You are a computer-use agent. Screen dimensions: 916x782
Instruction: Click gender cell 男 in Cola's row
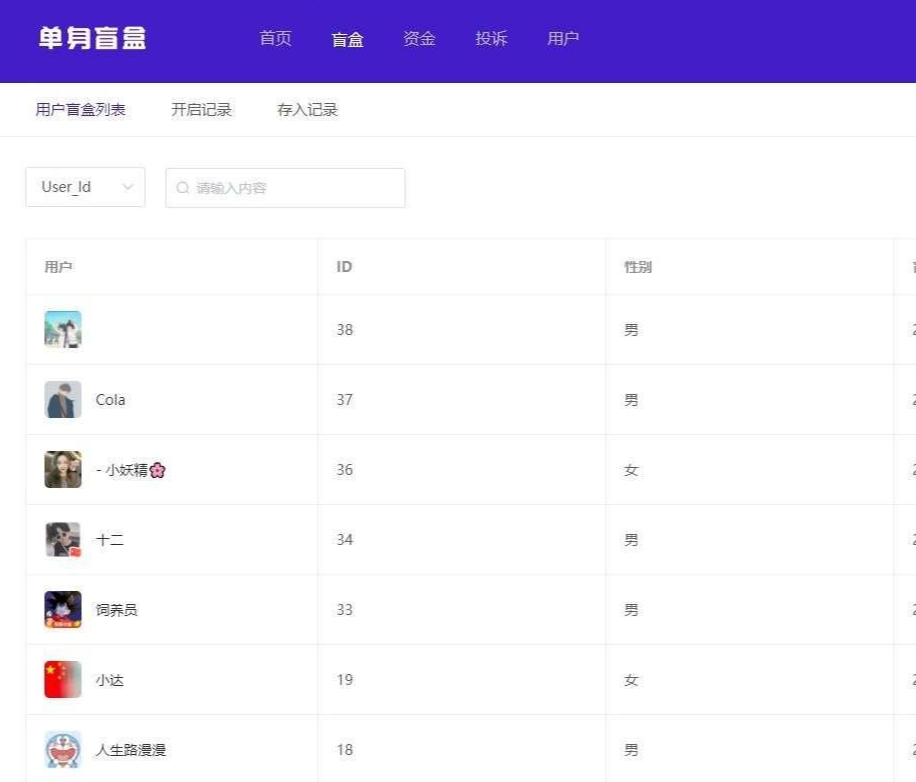[631, 400]
